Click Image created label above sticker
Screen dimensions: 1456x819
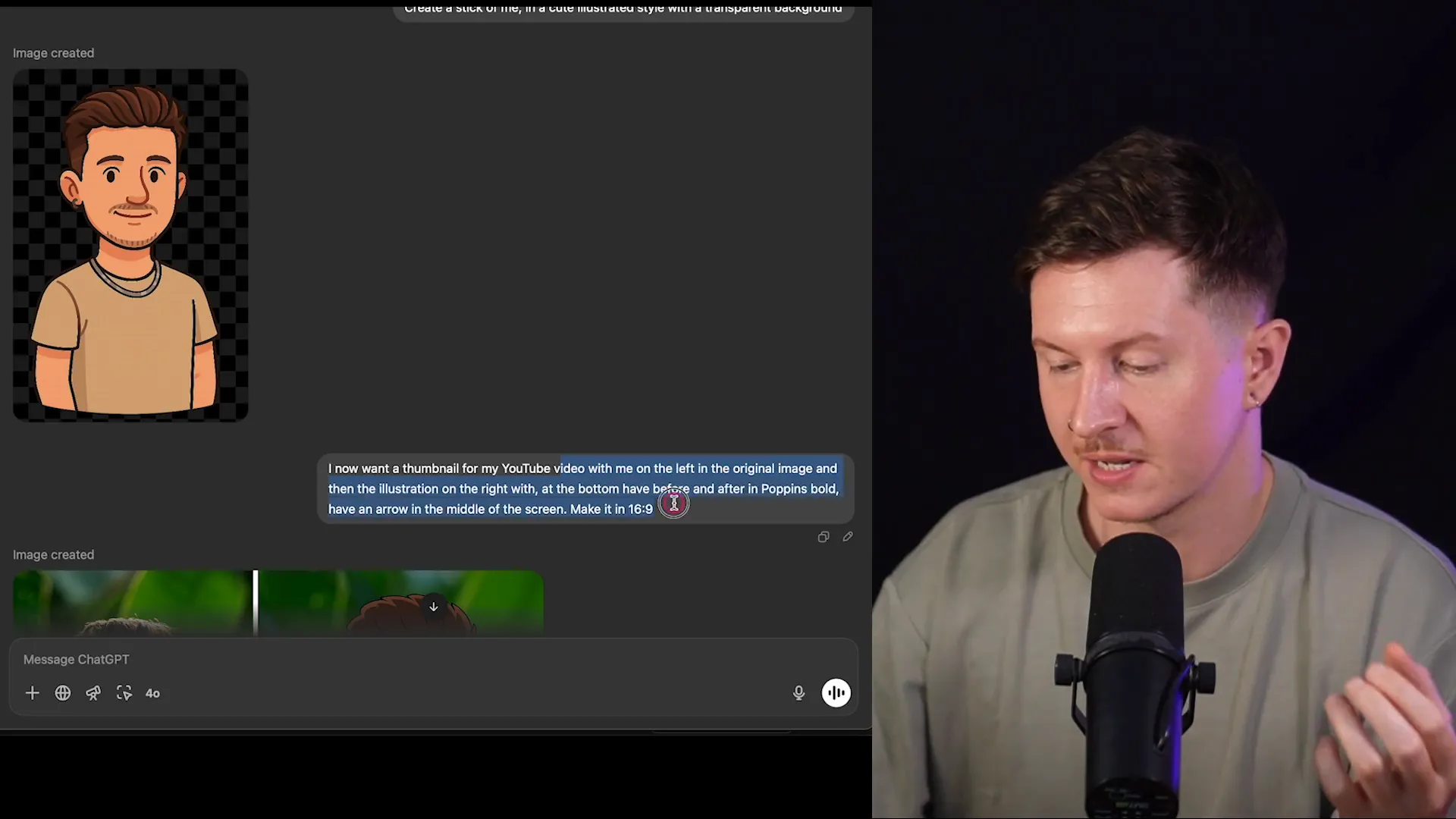(x=53, y=53)
